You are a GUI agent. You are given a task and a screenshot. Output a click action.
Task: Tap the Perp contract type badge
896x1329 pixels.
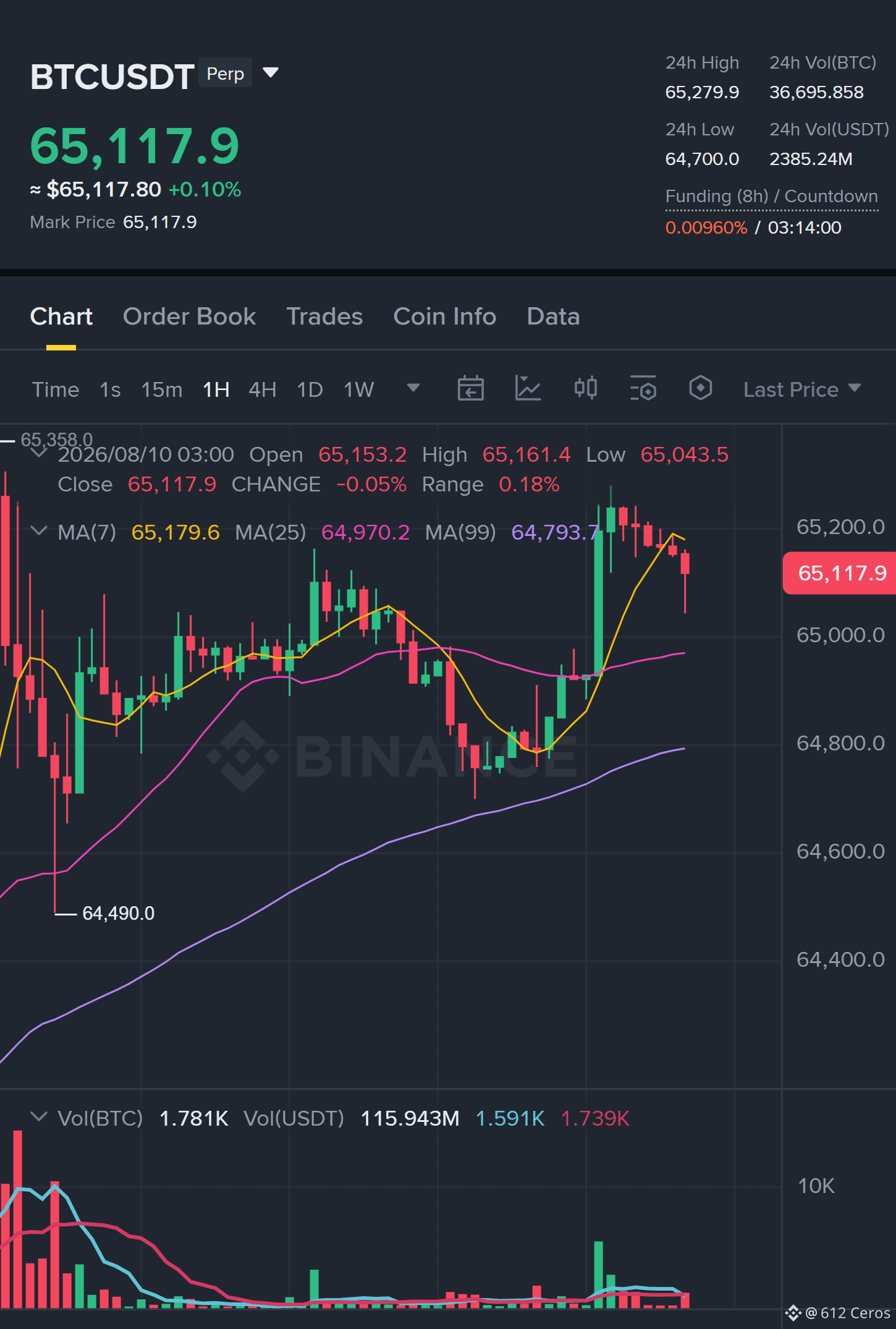[x=226, y=74]
